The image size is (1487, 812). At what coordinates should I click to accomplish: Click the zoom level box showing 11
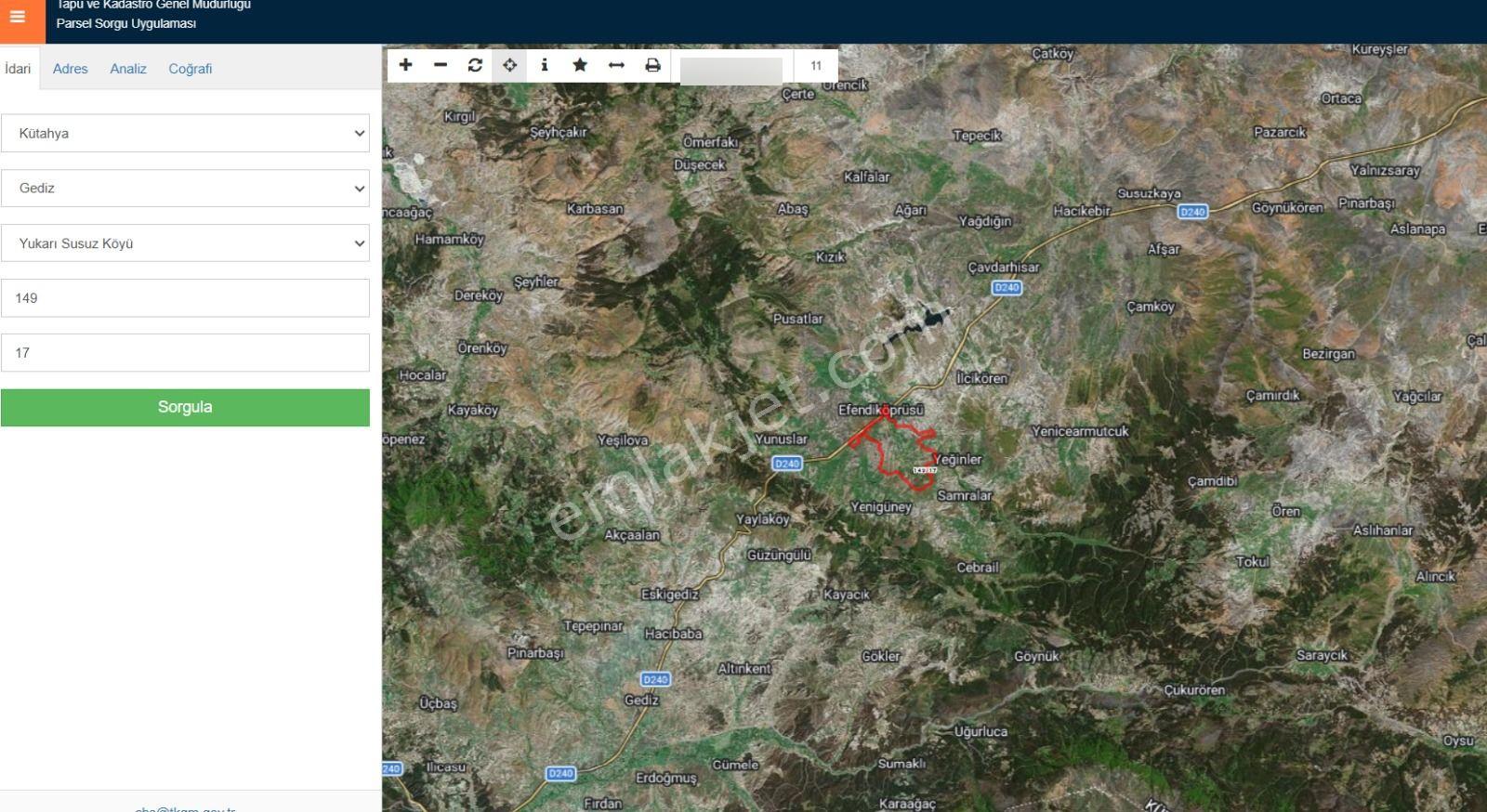pyautogui.click(x=816, y=66)
